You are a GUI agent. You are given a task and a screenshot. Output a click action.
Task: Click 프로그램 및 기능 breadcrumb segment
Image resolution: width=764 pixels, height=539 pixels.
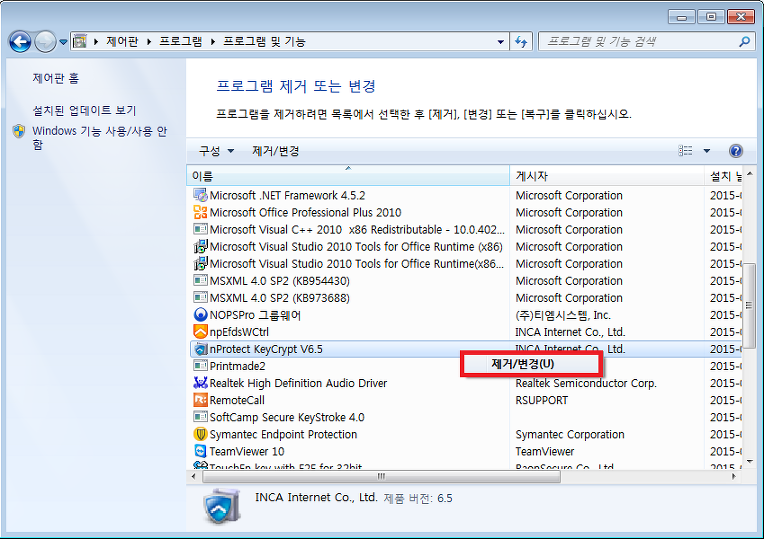264,41
